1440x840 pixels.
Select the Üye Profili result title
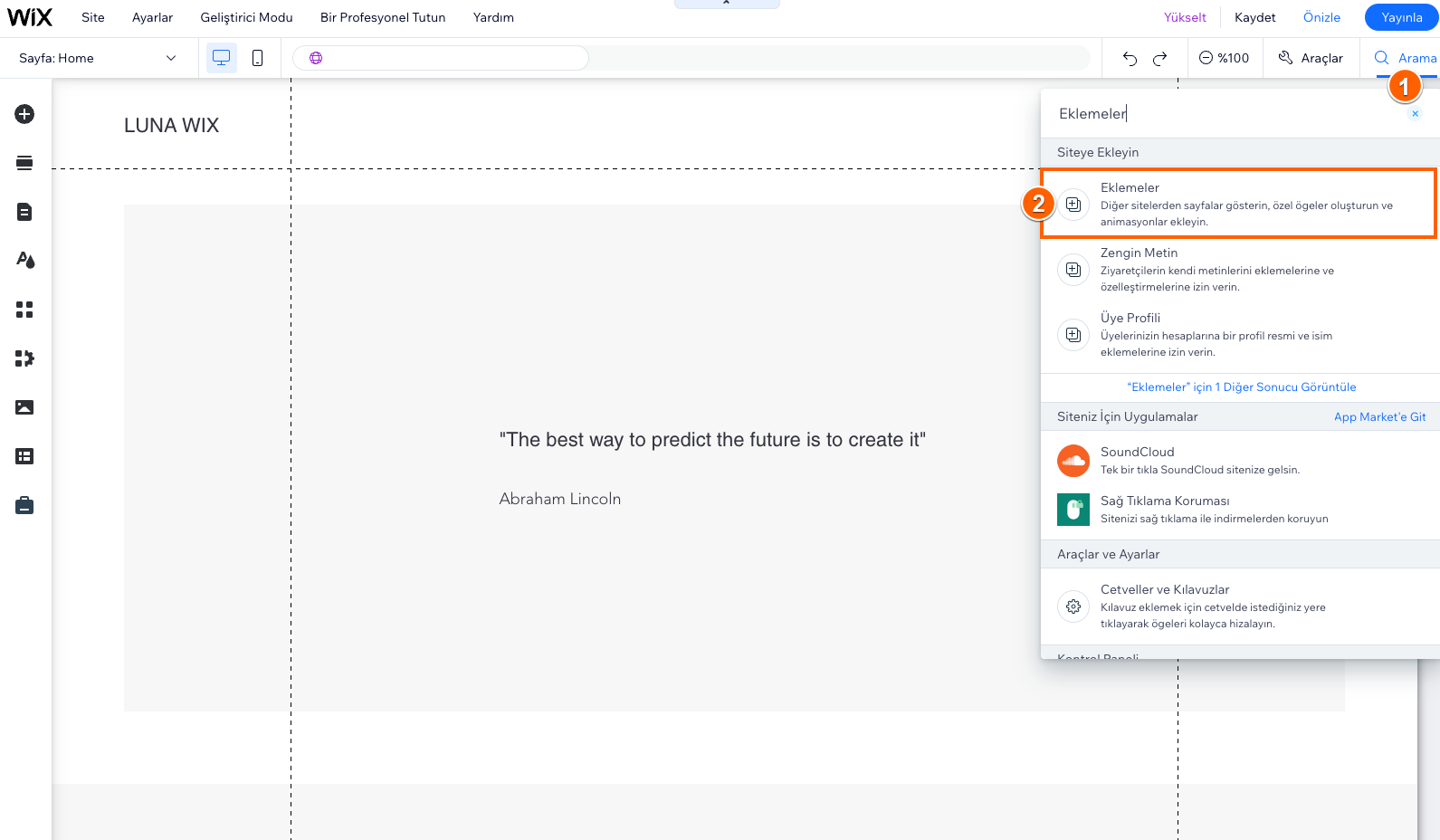1130,318
